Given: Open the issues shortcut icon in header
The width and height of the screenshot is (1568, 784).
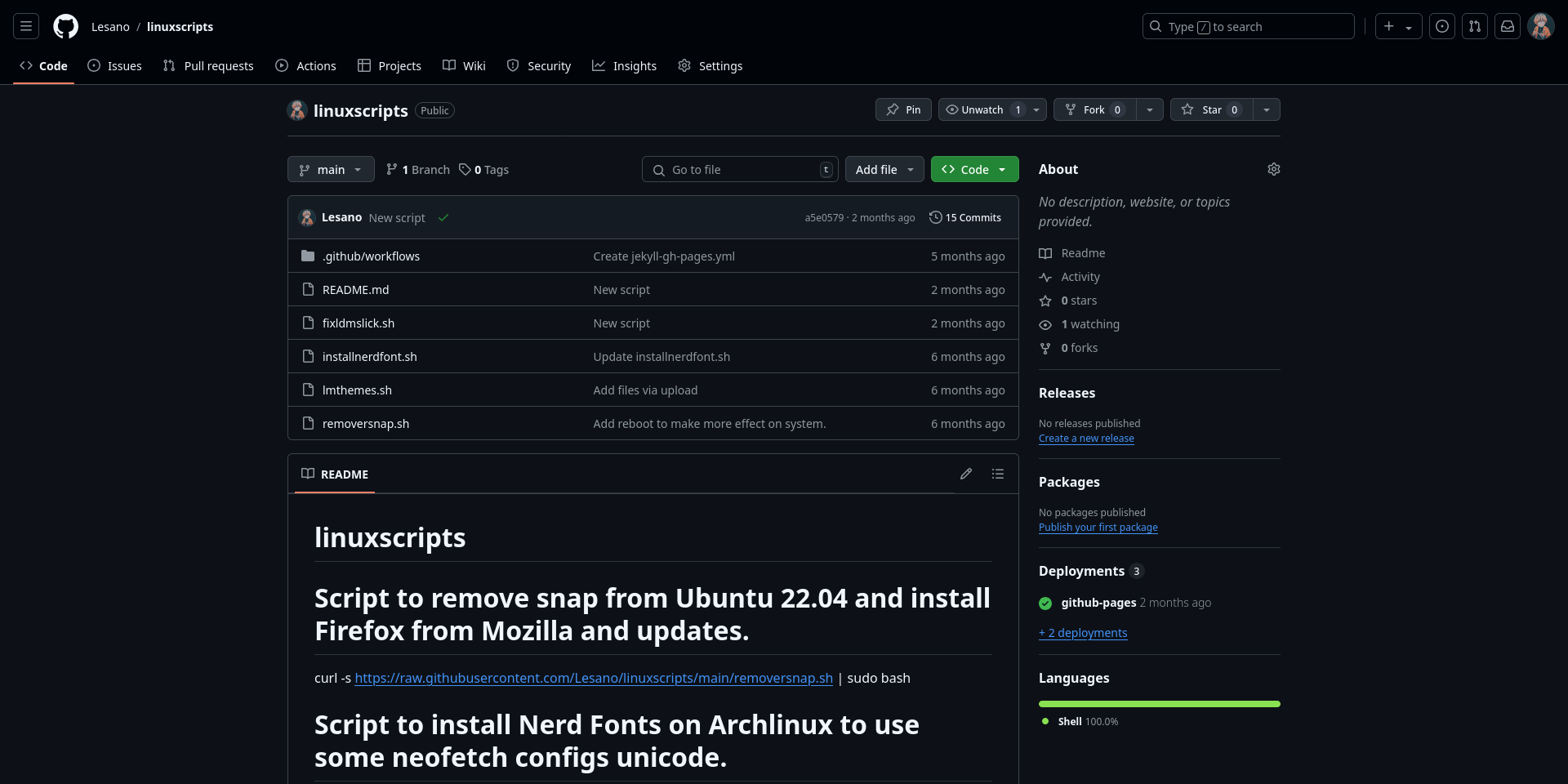Looking at the screenshot, I should click(x=1442, y=26).
